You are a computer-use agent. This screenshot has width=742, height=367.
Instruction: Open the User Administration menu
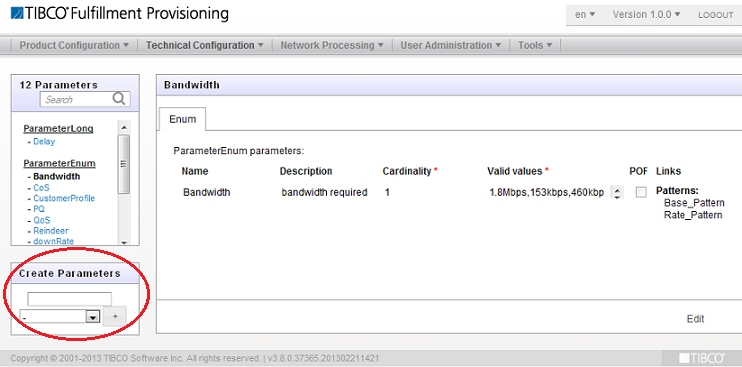450,45
